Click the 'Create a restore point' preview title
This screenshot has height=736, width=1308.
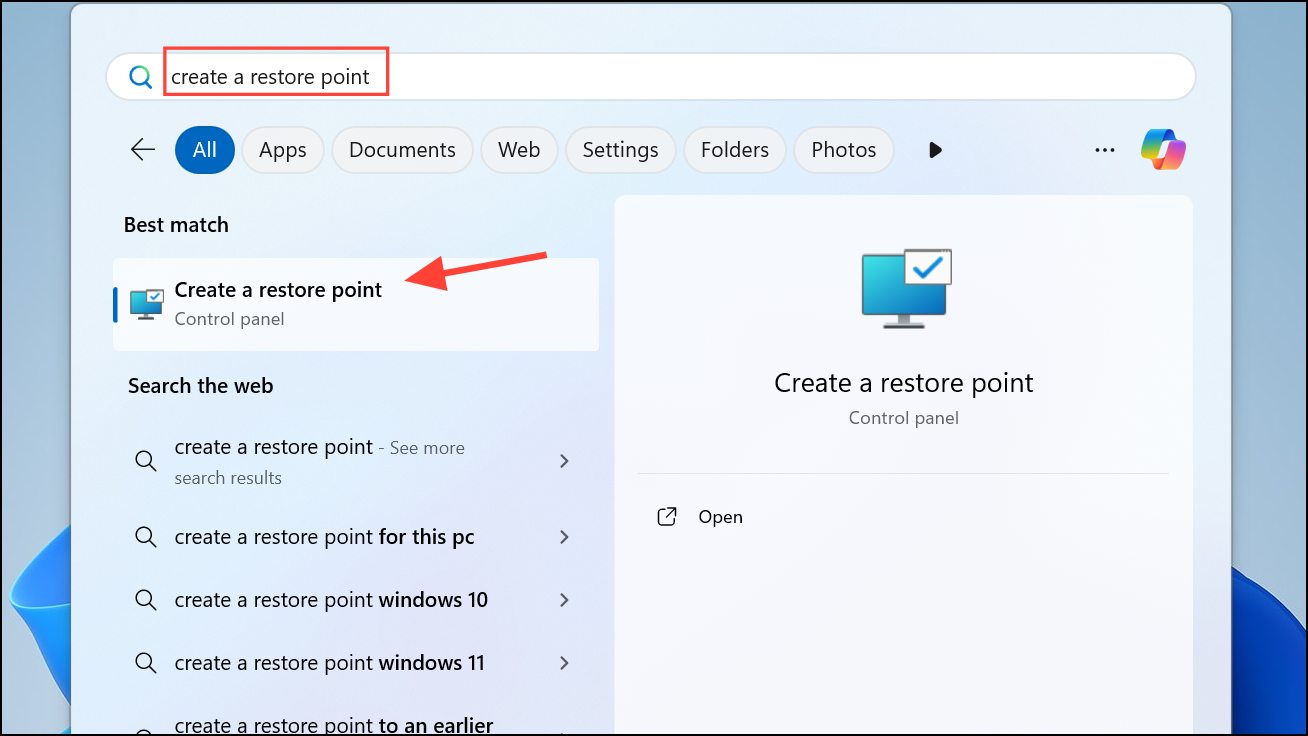pyautogui.click(x=904, y=383)
